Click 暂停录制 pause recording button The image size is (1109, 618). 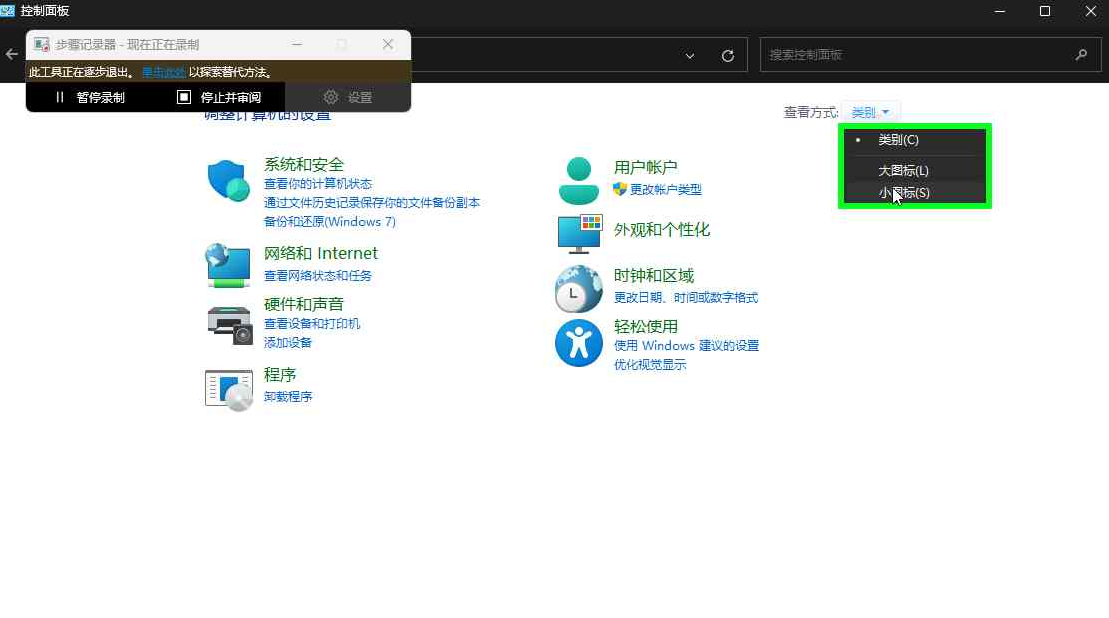[90, 97]
